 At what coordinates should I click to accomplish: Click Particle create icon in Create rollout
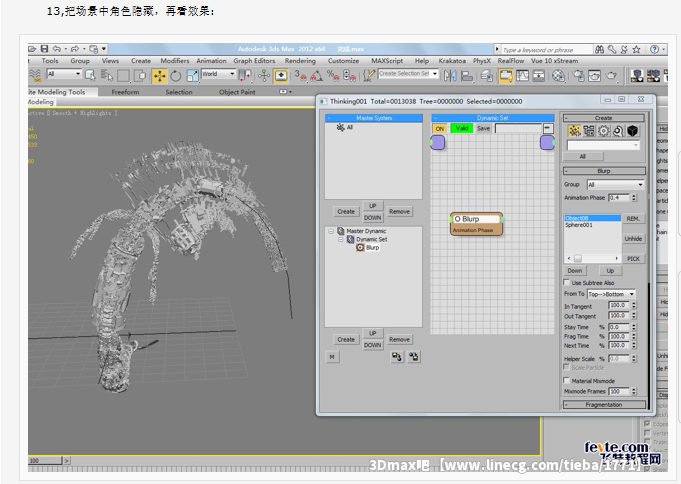[575, 131]
